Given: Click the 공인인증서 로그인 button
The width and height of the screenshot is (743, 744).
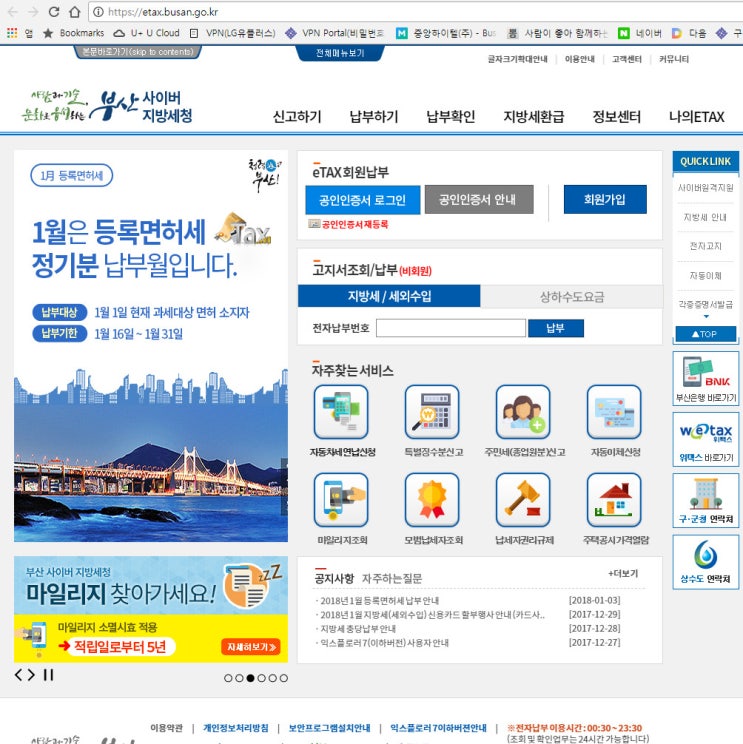Looking at the screenshot, I should pos(362,200).
